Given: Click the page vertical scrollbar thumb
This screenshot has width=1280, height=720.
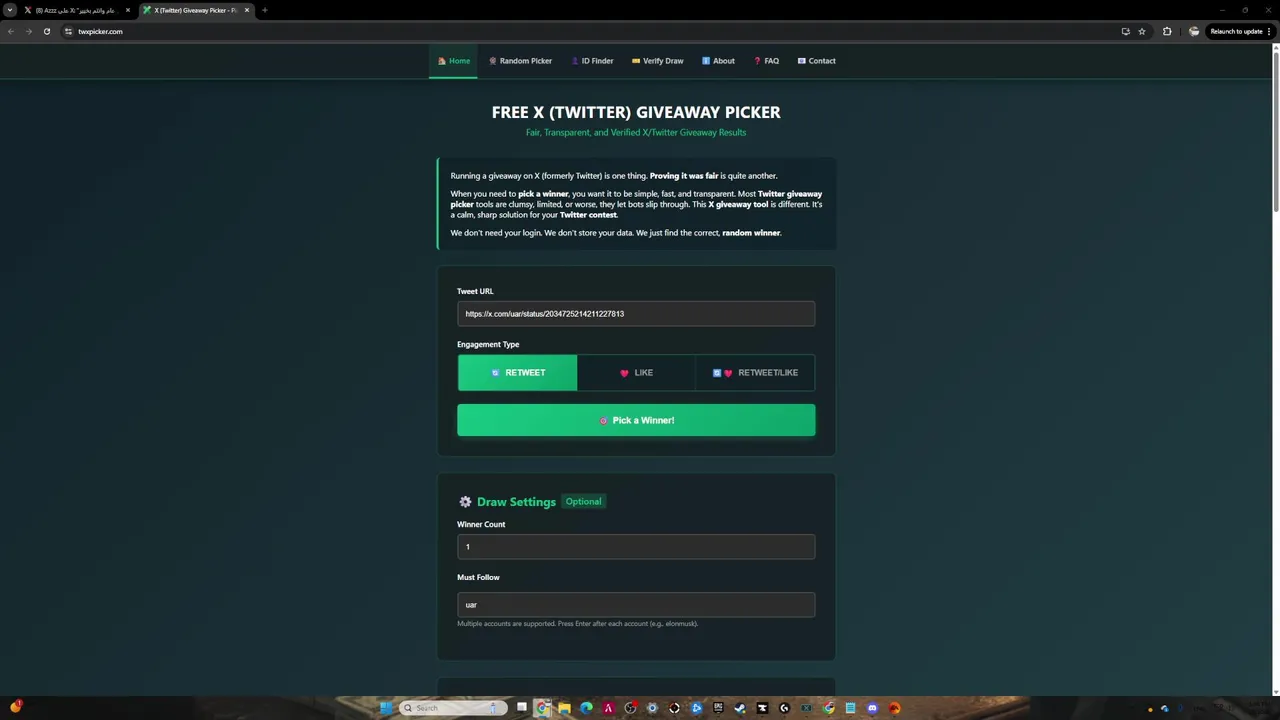Looking at the screenshot, I should [x=1275, y=130].
